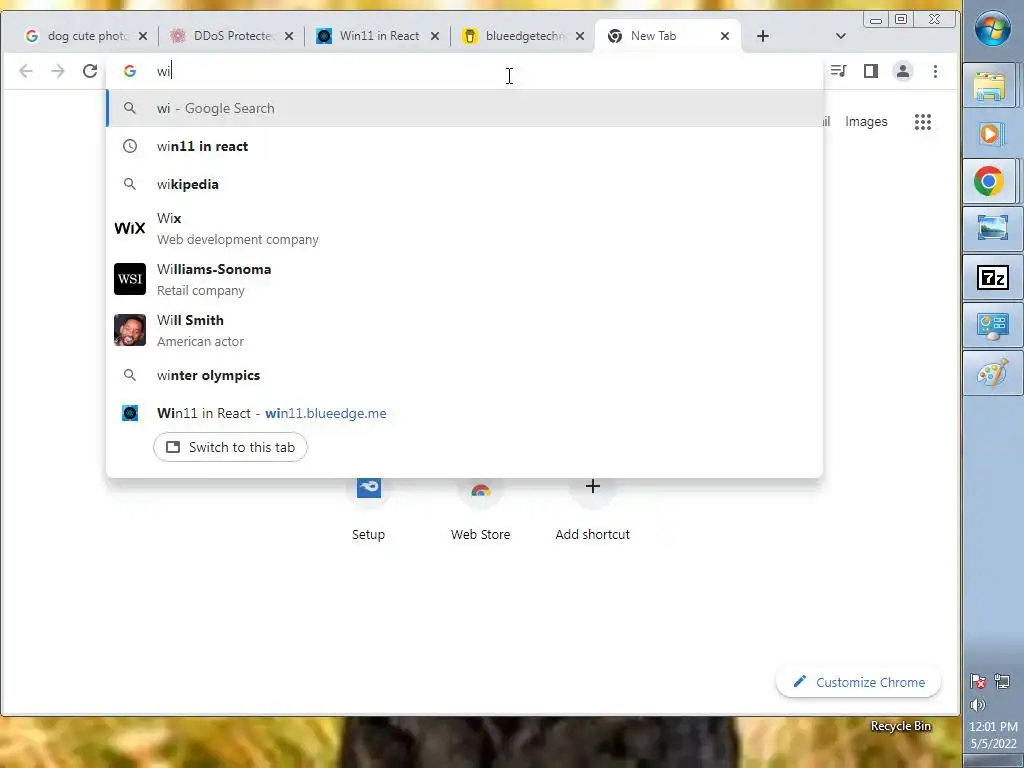The width and height of the screenshot is (1024, 768).
Task: Click the Action Center flag icon
Action: [978, 682]
